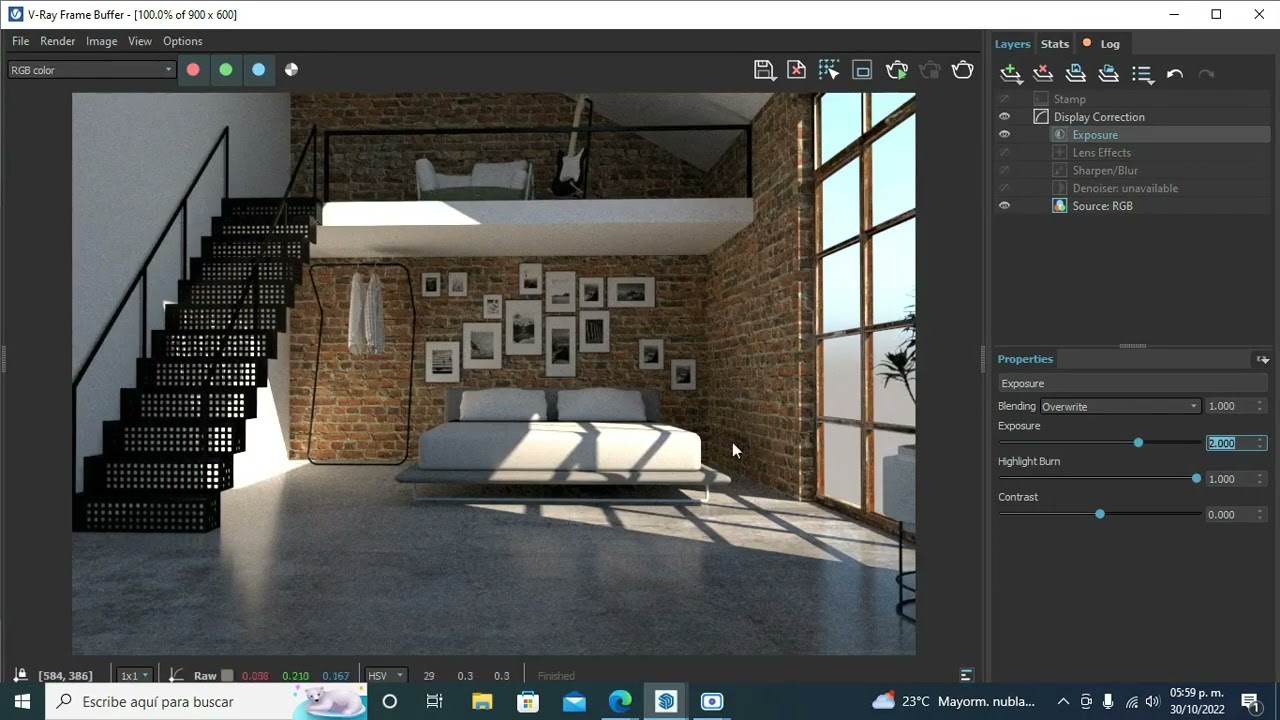This screenshot has width=1280, height=720.
Task: Click the Source: RGB layer color icon
Action: [1060, 206]
